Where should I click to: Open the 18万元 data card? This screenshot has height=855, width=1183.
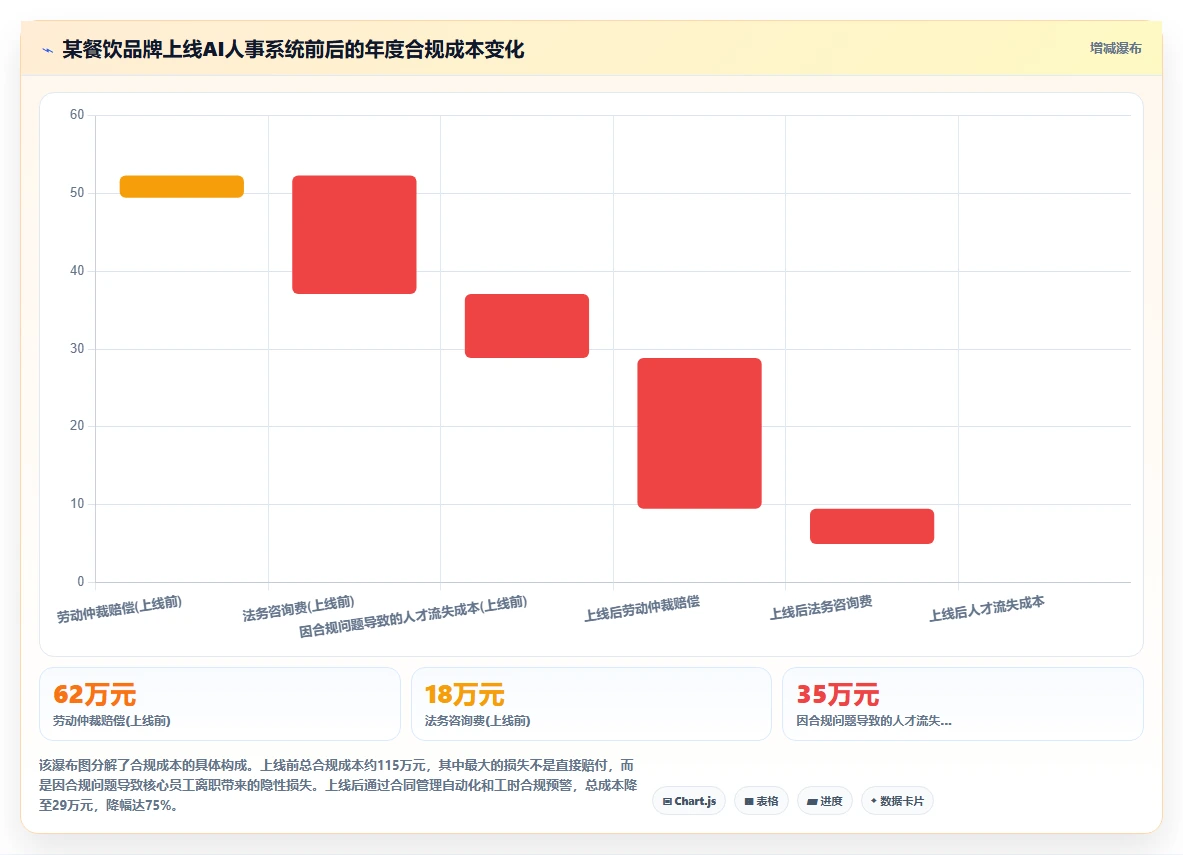click(592, 703)
